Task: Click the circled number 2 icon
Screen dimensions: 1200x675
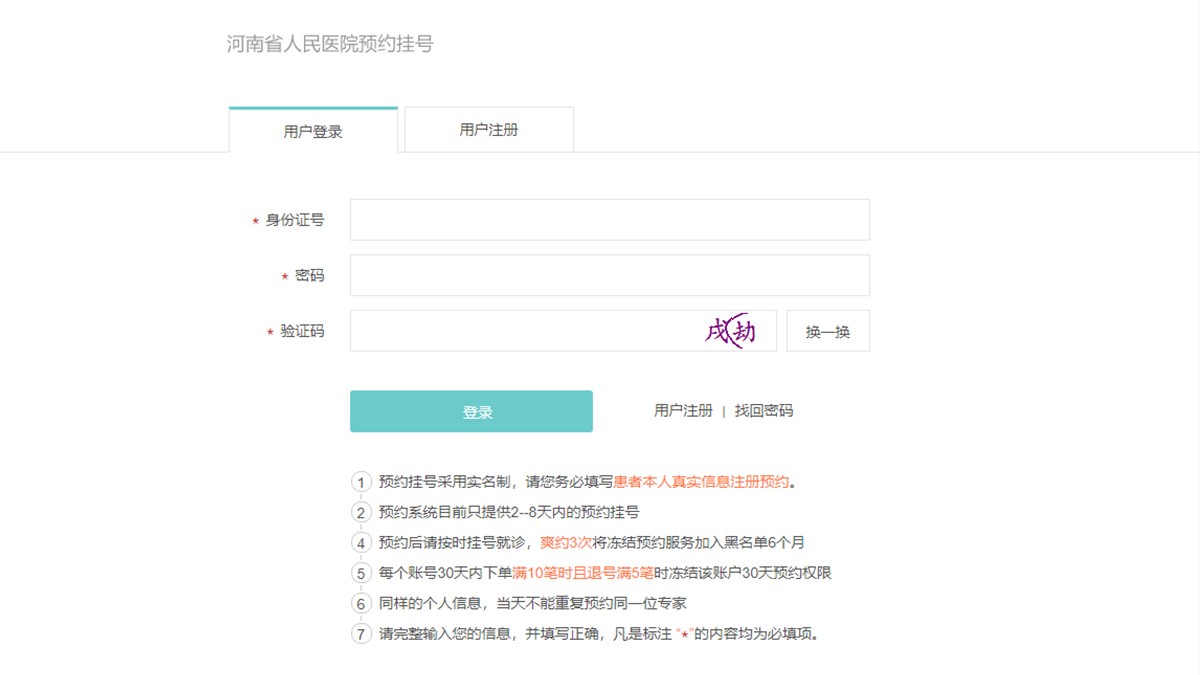Action: pos(361,513)
